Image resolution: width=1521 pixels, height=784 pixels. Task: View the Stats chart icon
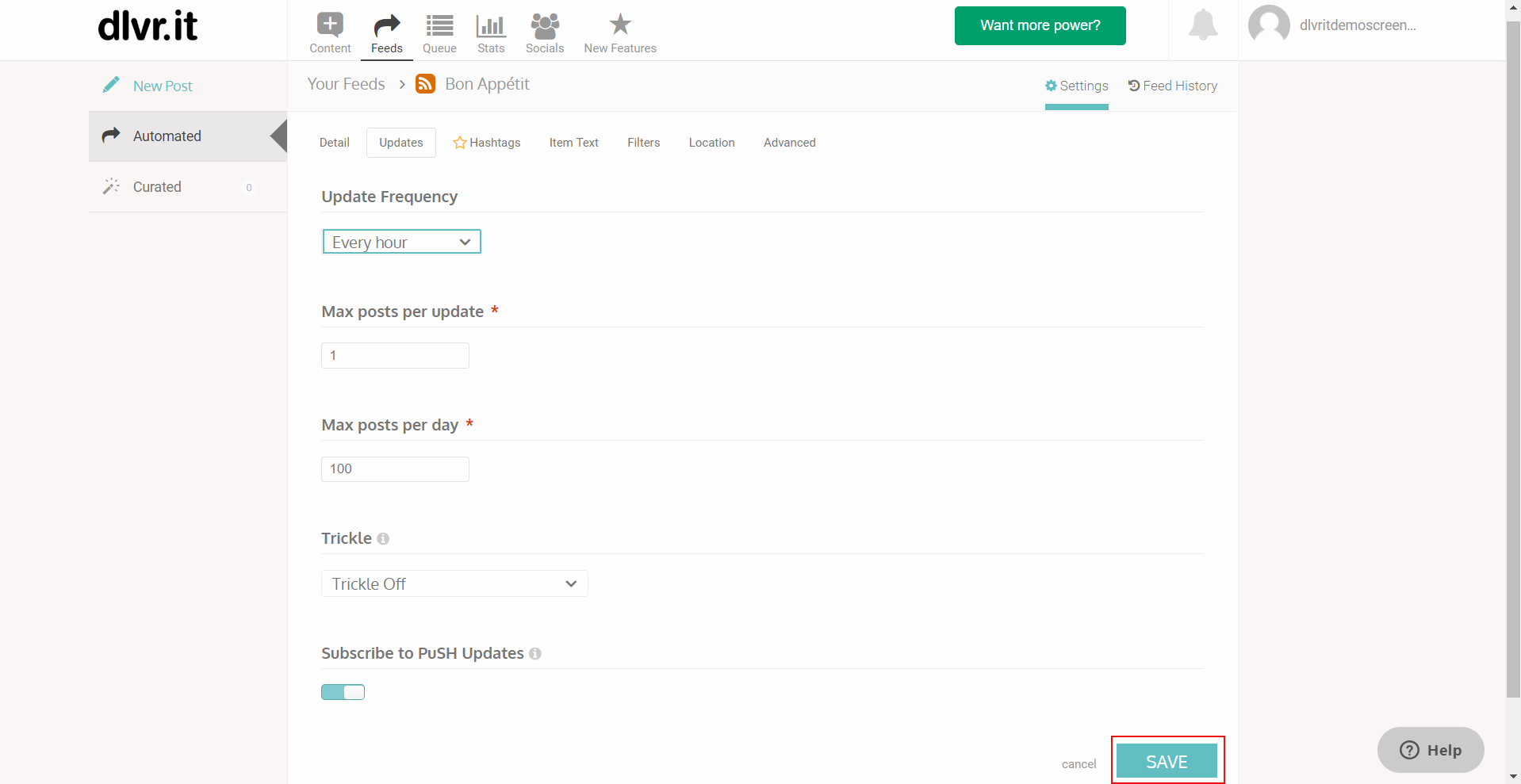tap(491, 25)
